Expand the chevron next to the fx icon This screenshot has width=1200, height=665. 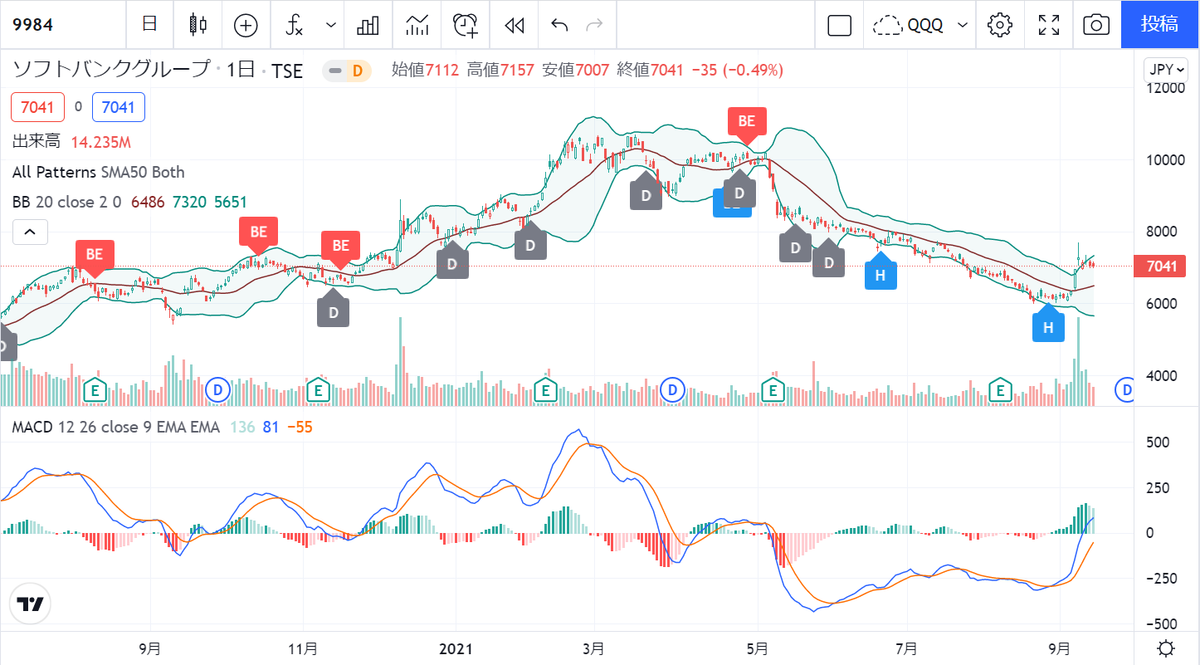(330, 24)
